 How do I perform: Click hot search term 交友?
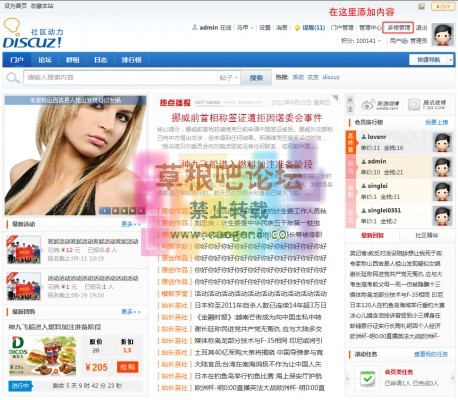tap(313, 77)
